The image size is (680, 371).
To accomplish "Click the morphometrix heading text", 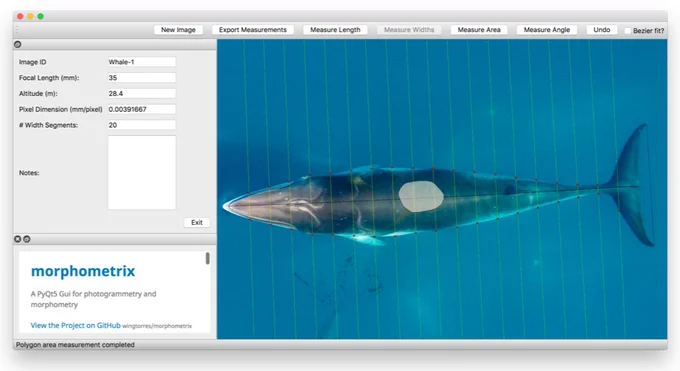I will [83, 271].
